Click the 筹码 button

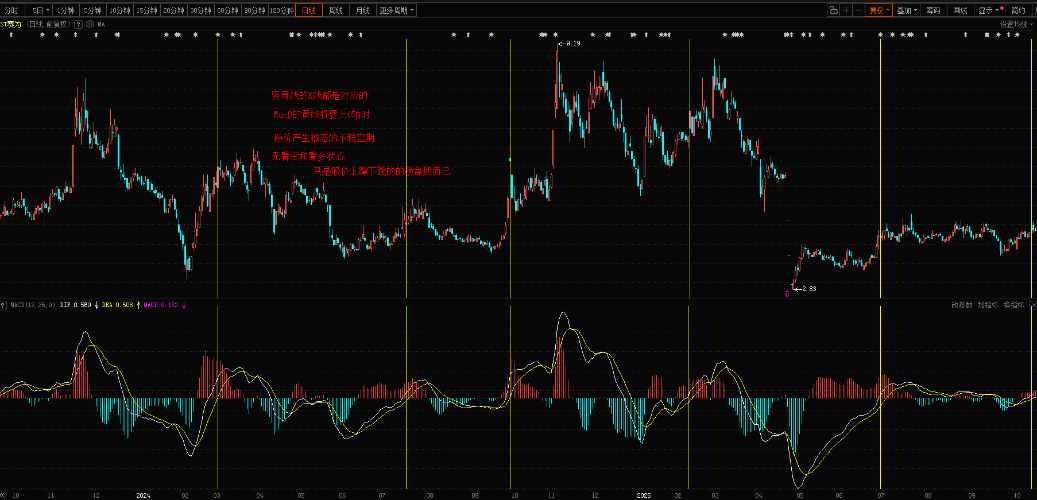(933, 11)
